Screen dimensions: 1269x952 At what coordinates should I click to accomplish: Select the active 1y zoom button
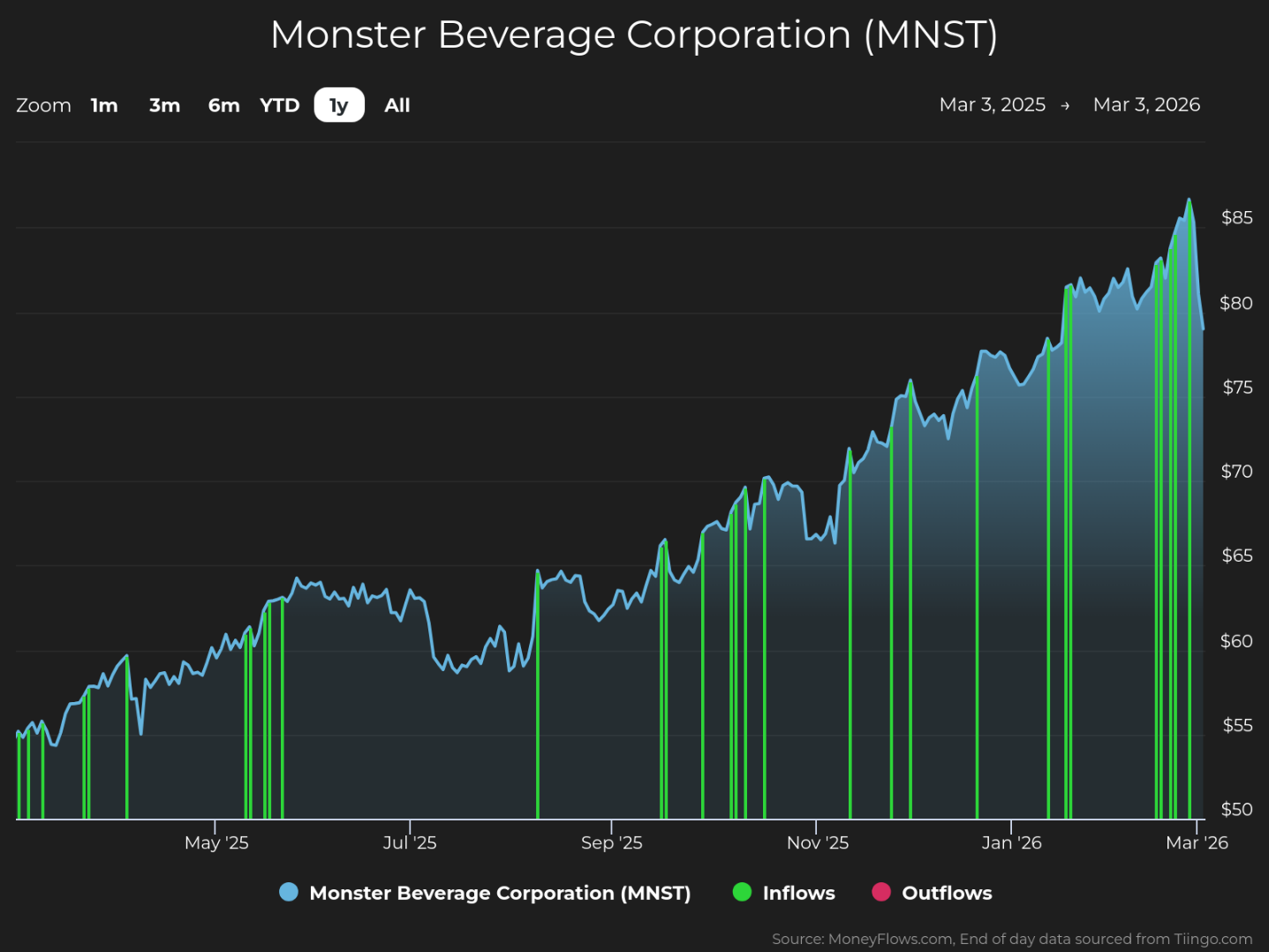pyautogui.click(x=339, y=105)
